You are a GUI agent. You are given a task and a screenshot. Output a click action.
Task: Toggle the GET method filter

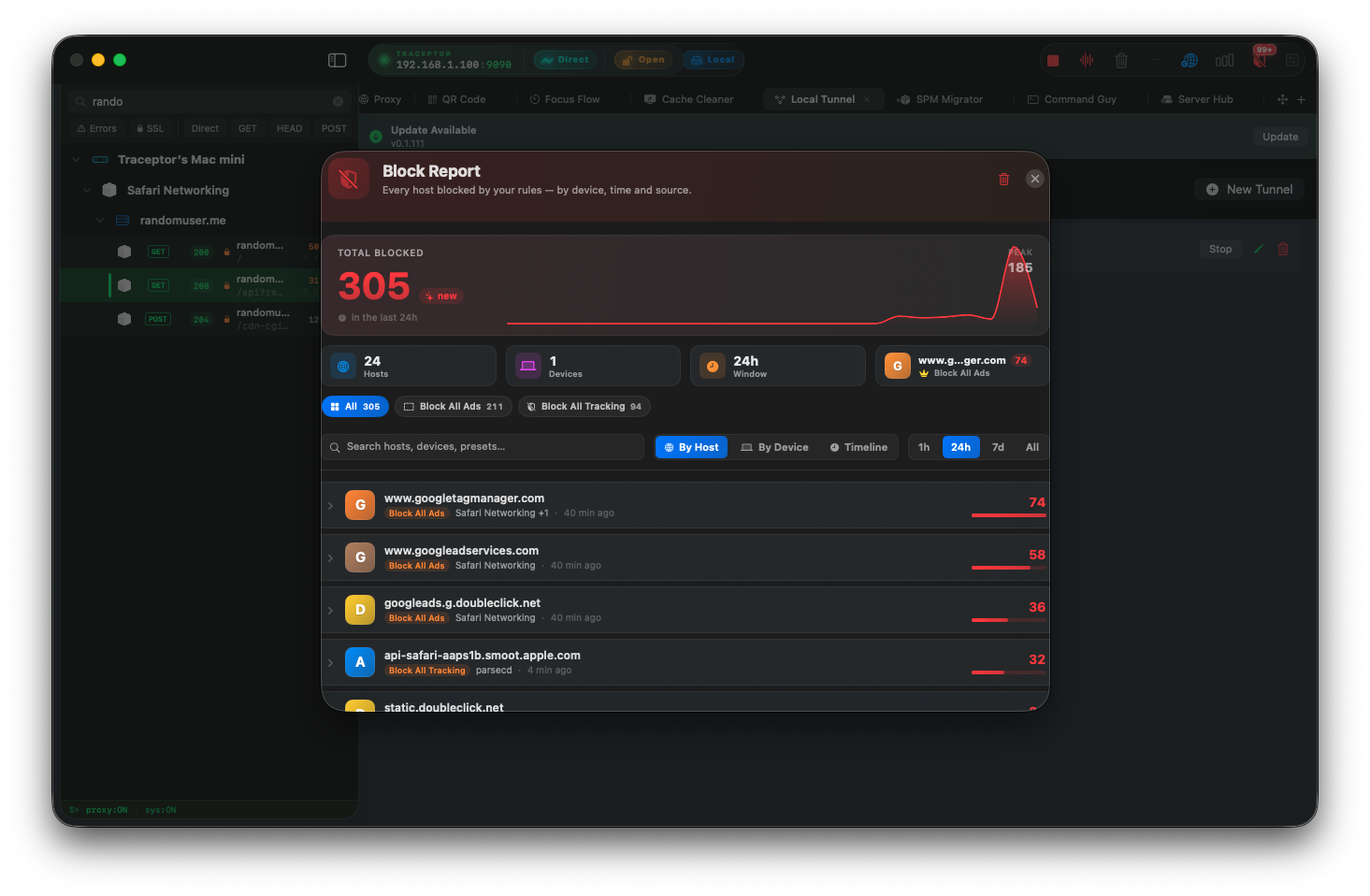pos(248,129)
